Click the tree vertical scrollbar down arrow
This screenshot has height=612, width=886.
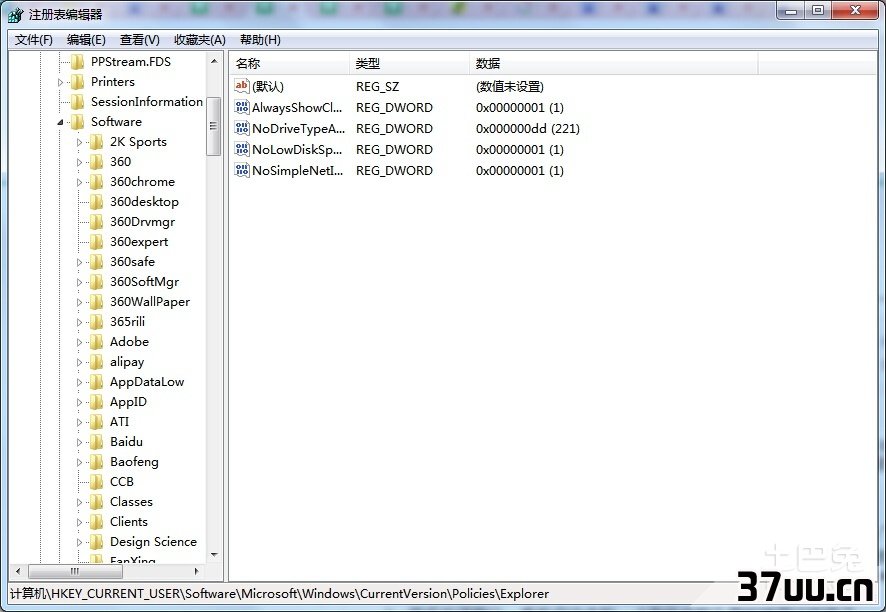[x=214, y=555]
